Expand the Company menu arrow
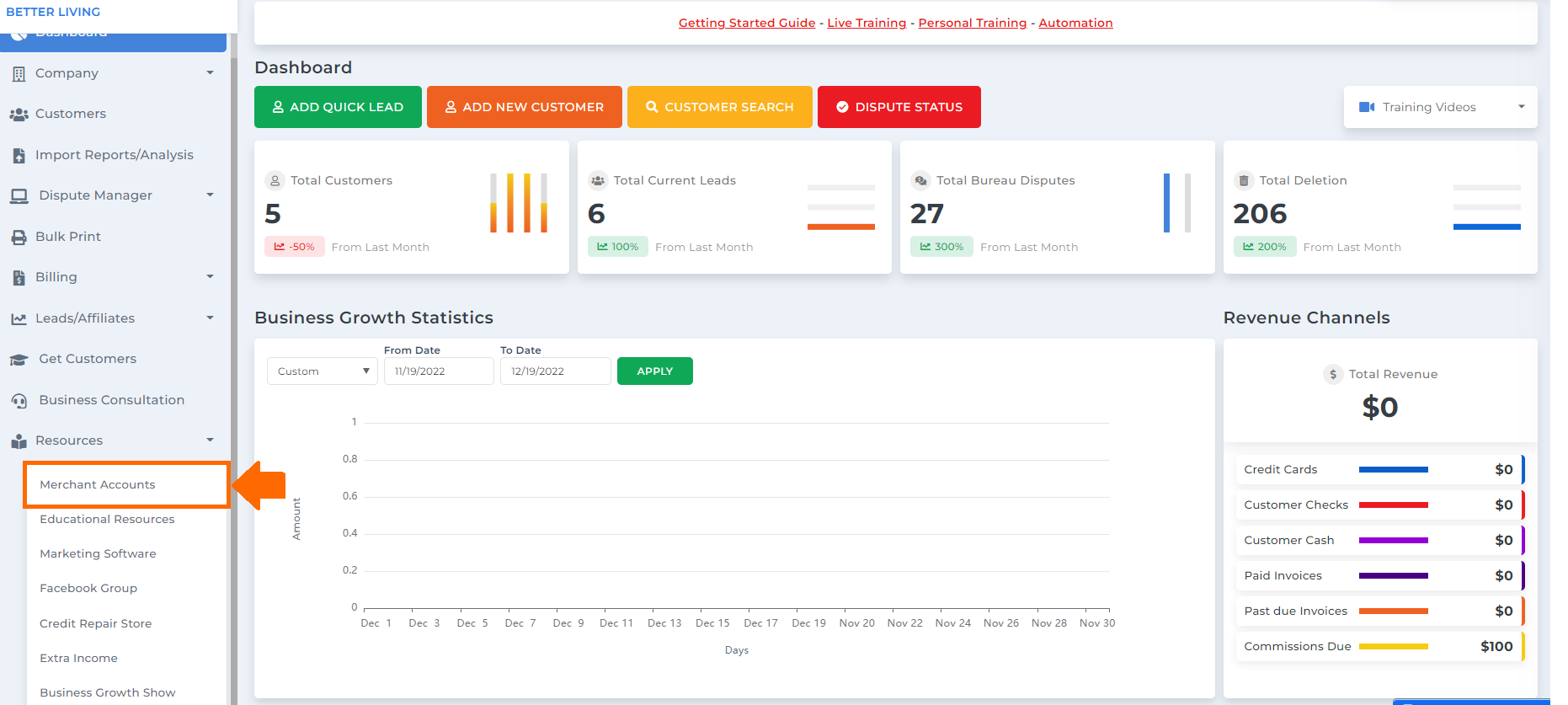Image resolution: width=1568 pixels, height=705 pixels. [x=210, y=73]
